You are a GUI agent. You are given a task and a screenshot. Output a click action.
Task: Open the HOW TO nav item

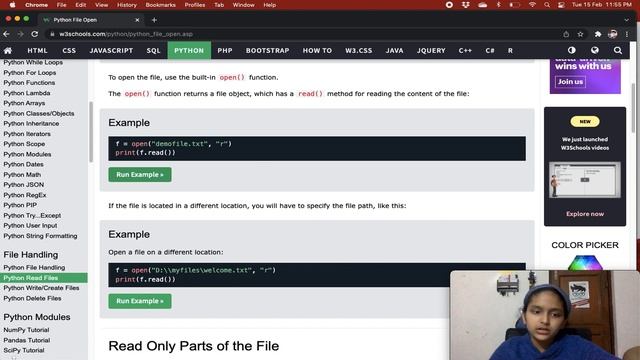317,51
